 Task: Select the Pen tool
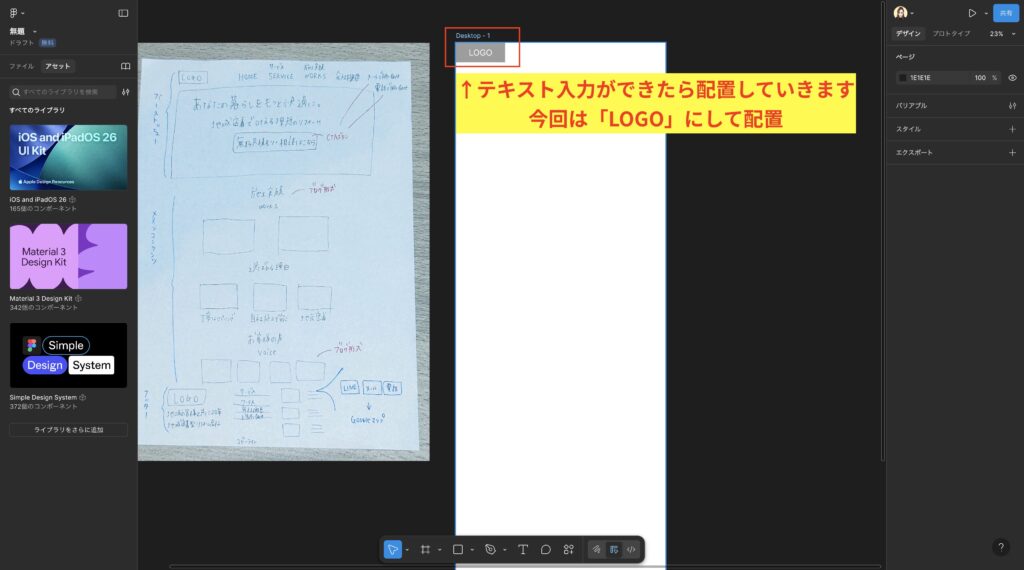click(x=490, y=549)
